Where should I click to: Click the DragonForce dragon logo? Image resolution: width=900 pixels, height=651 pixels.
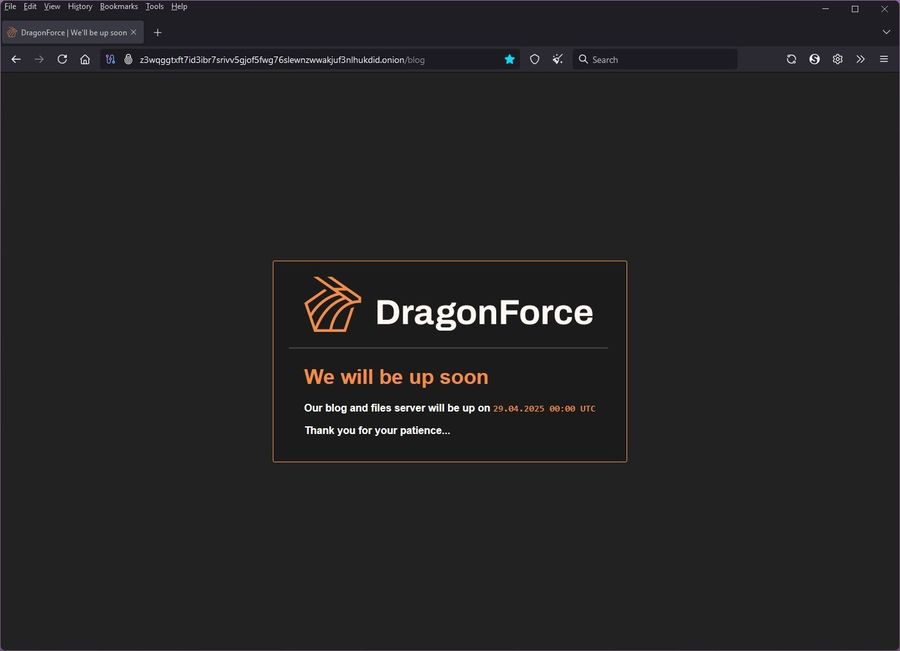(x=332, y=304)
